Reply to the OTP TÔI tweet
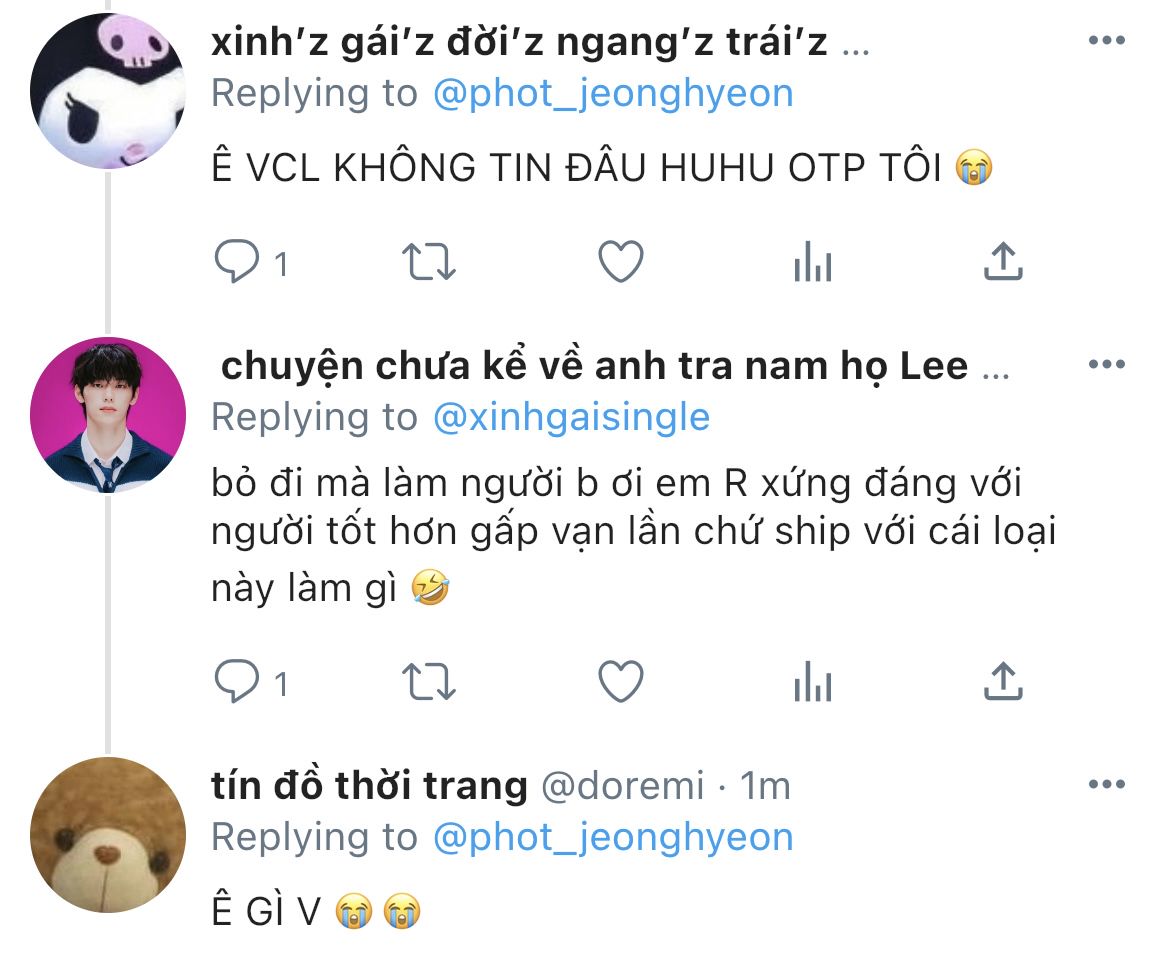This screenshot has height=969, width=1170. pos(237,262)
